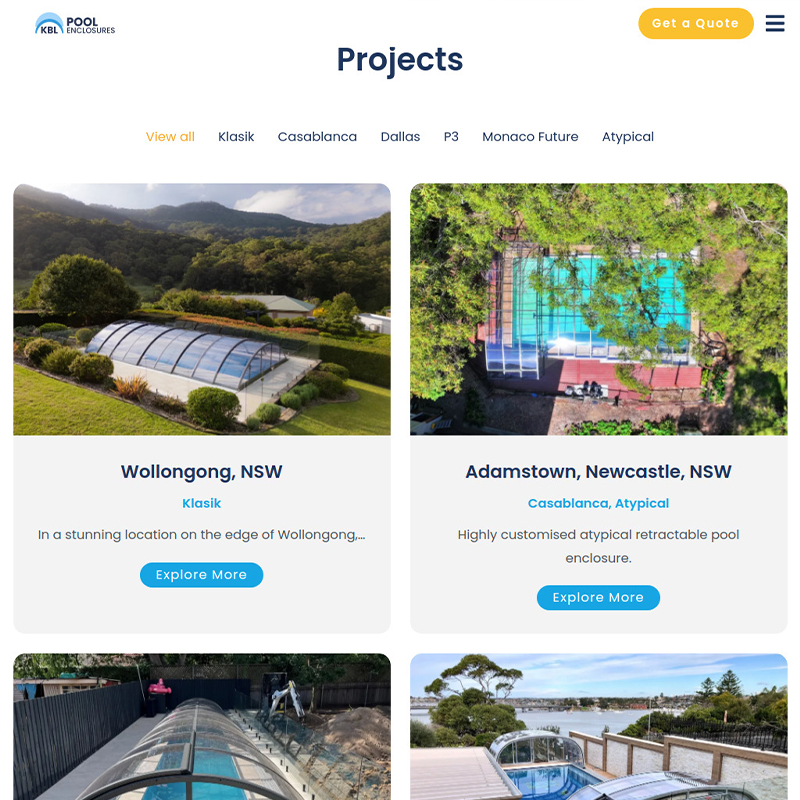Click the Klasik category link under Wollongong
Viewport: 800px width, 800px height.
[202, 504]
